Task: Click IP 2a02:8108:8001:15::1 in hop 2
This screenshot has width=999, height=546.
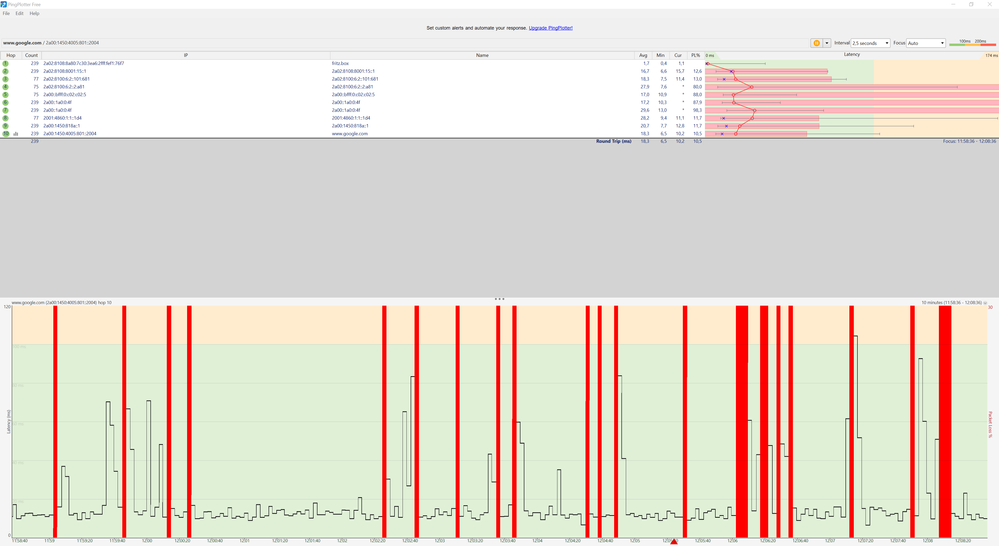Action: tap(64, 71)
